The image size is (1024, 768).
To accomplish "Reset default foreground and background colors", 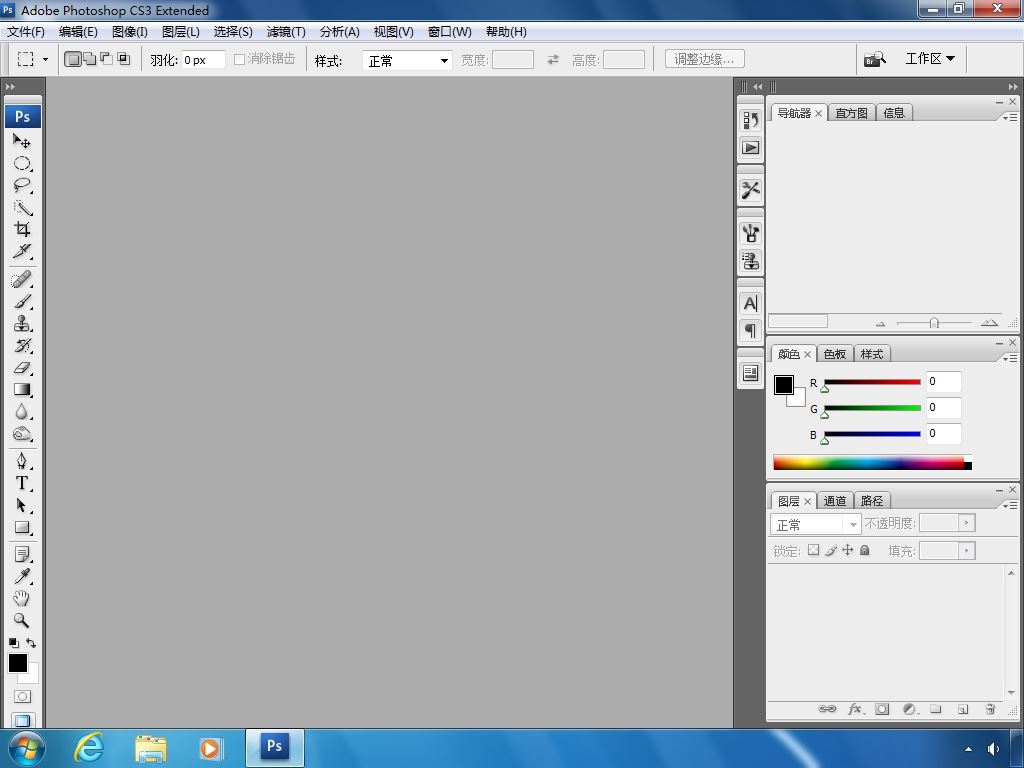I will pos(14,643).
